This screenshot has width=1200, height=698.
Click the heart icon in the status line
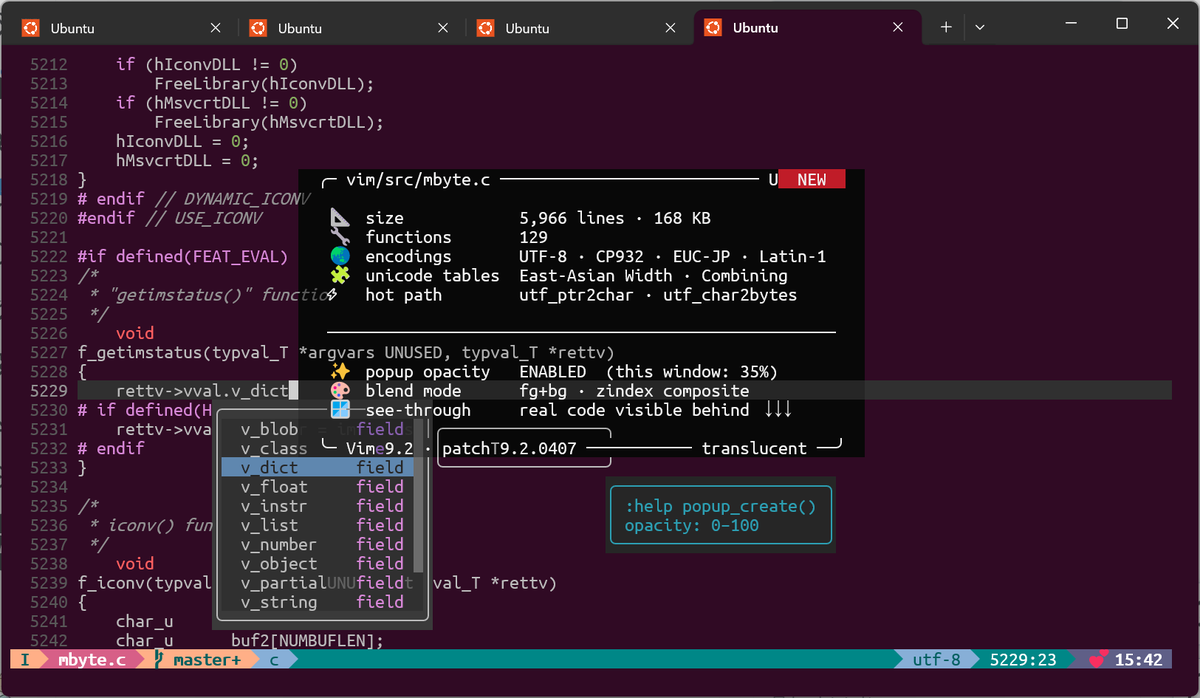pyautogui.click(x=1099, y=660)
